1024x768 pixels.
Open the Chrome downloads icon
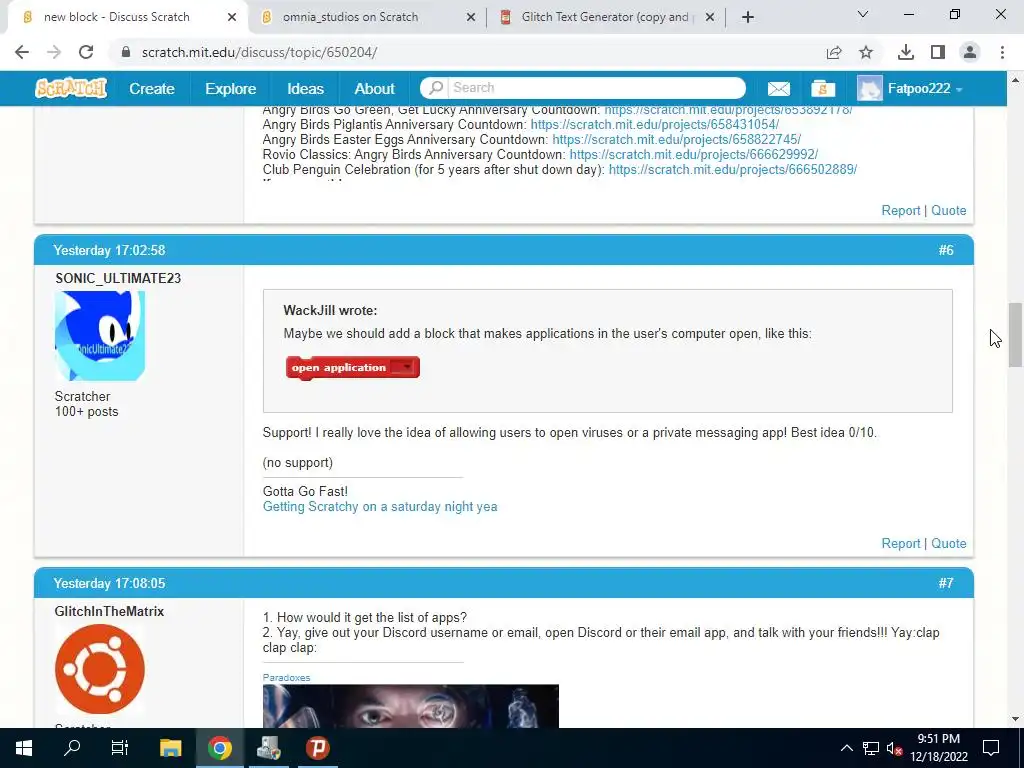[x=906, y=52]
